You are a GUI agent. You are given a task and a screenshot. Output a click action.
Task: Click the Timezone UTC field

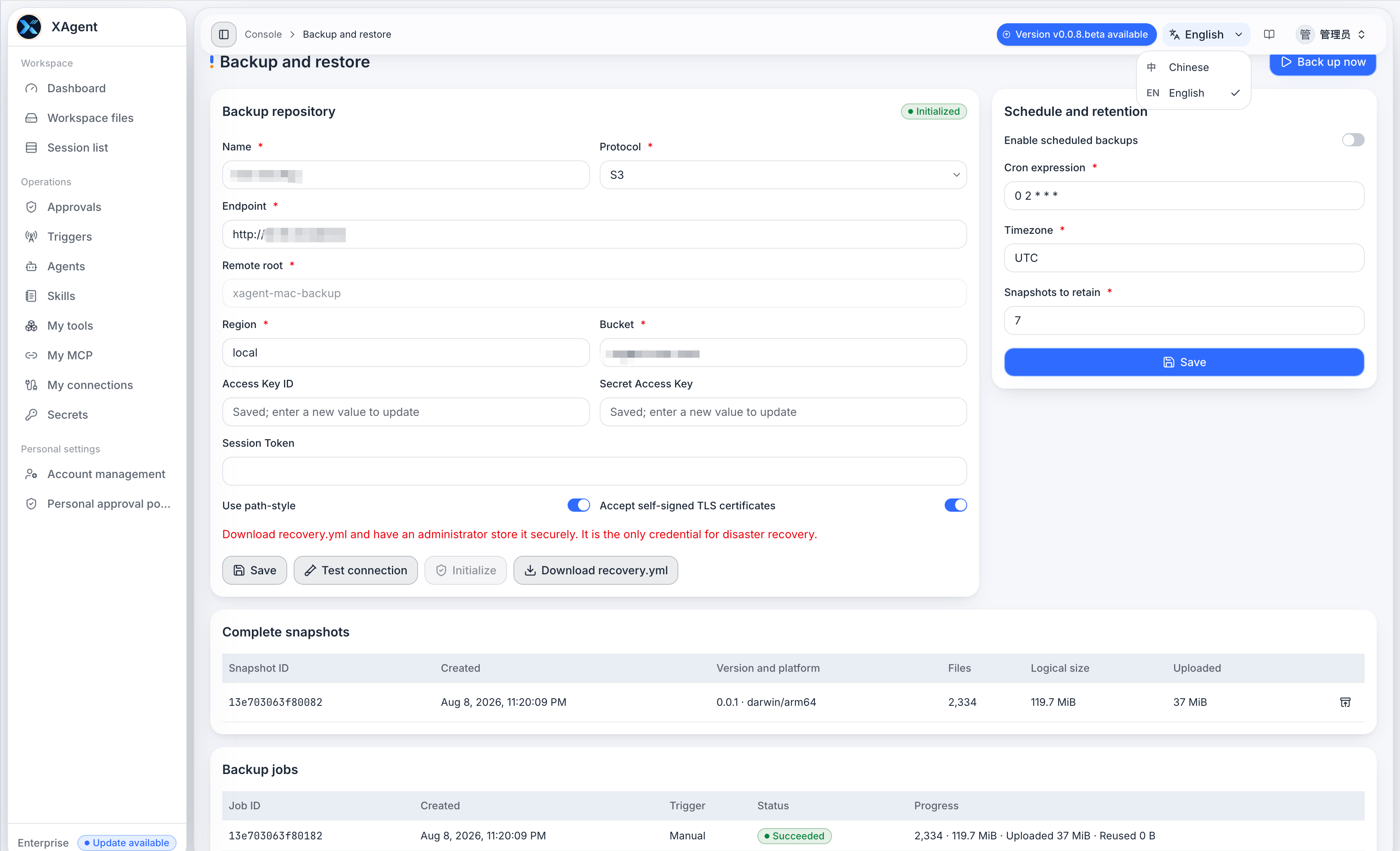coord(1183,258)
